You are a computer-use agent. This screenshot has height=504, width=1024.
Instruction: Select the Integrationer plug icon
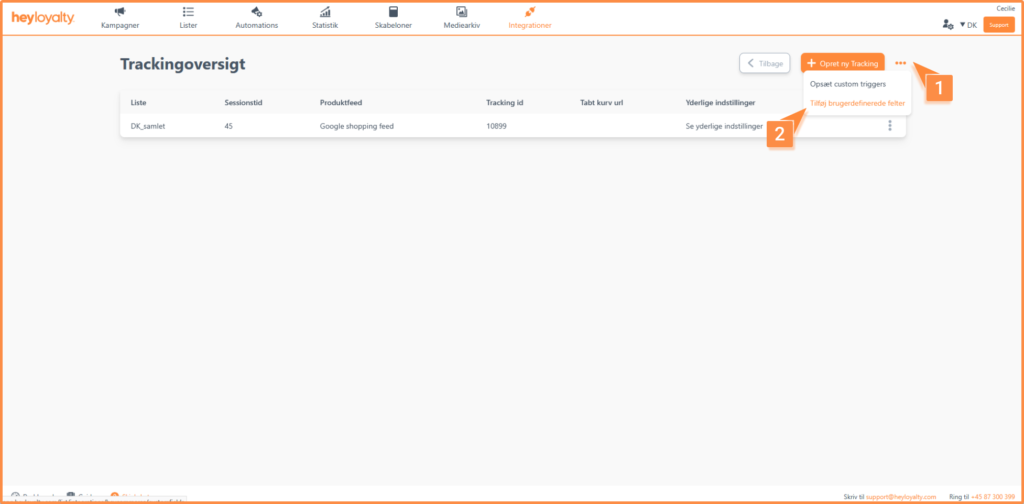click(x=530, y=13)
